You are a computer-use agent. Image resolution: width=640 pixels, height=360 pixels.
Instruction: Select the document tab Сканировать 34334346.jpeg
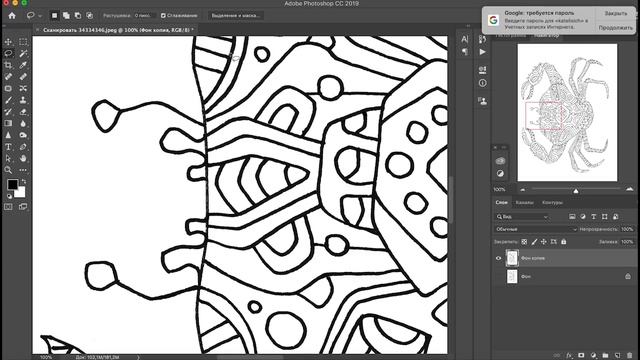click(117, 30)
